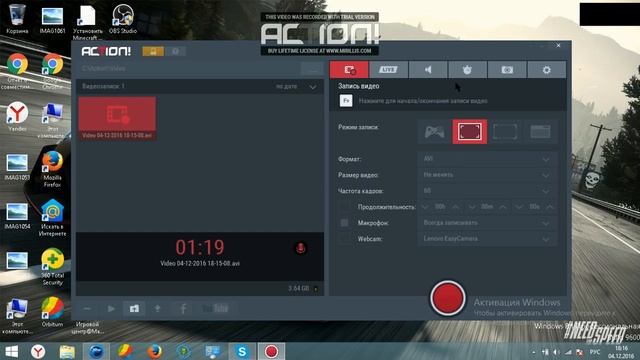Image resolution: width=640 pixels, height=360 pixels.
Task: Expand the Формат dropdown
Action: (x=487, y=159)
